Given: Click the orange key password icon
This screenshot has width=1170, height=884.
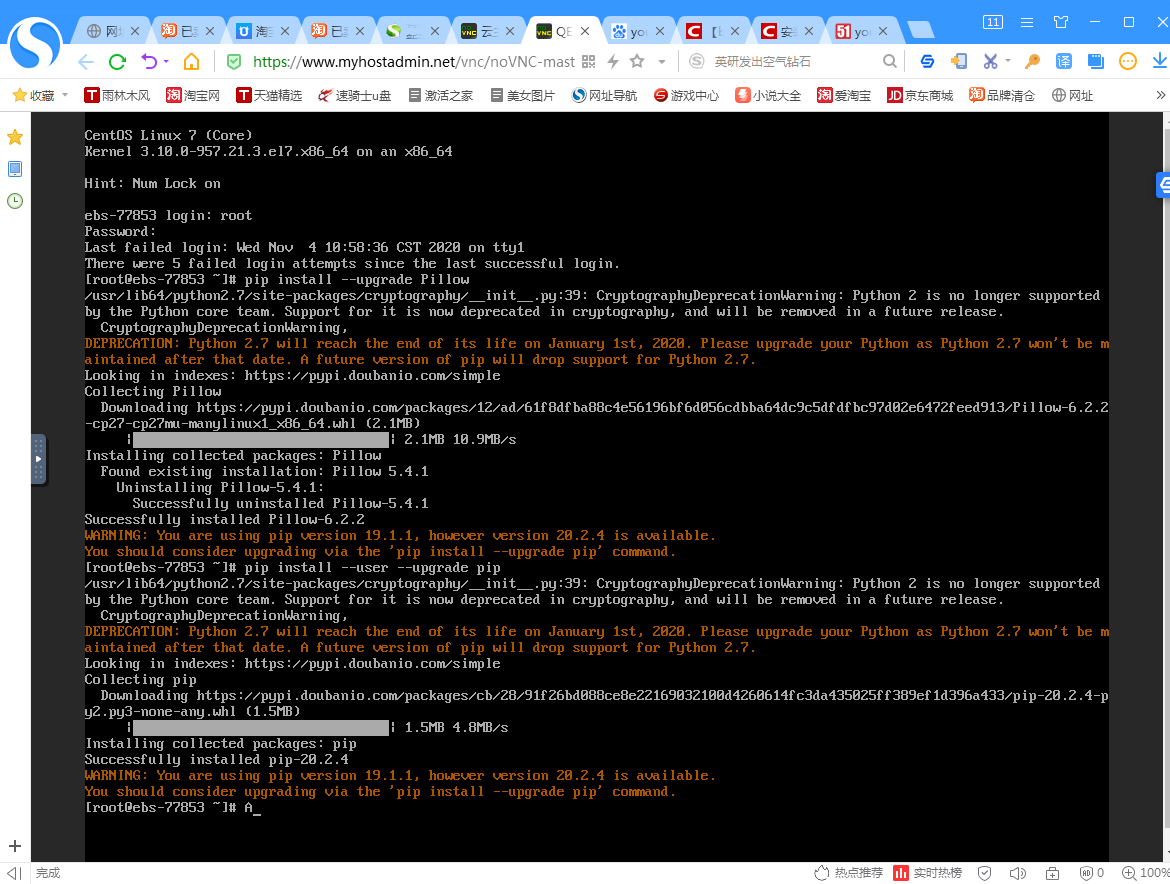Looking at the screenshot, I should coord(1032,61).
